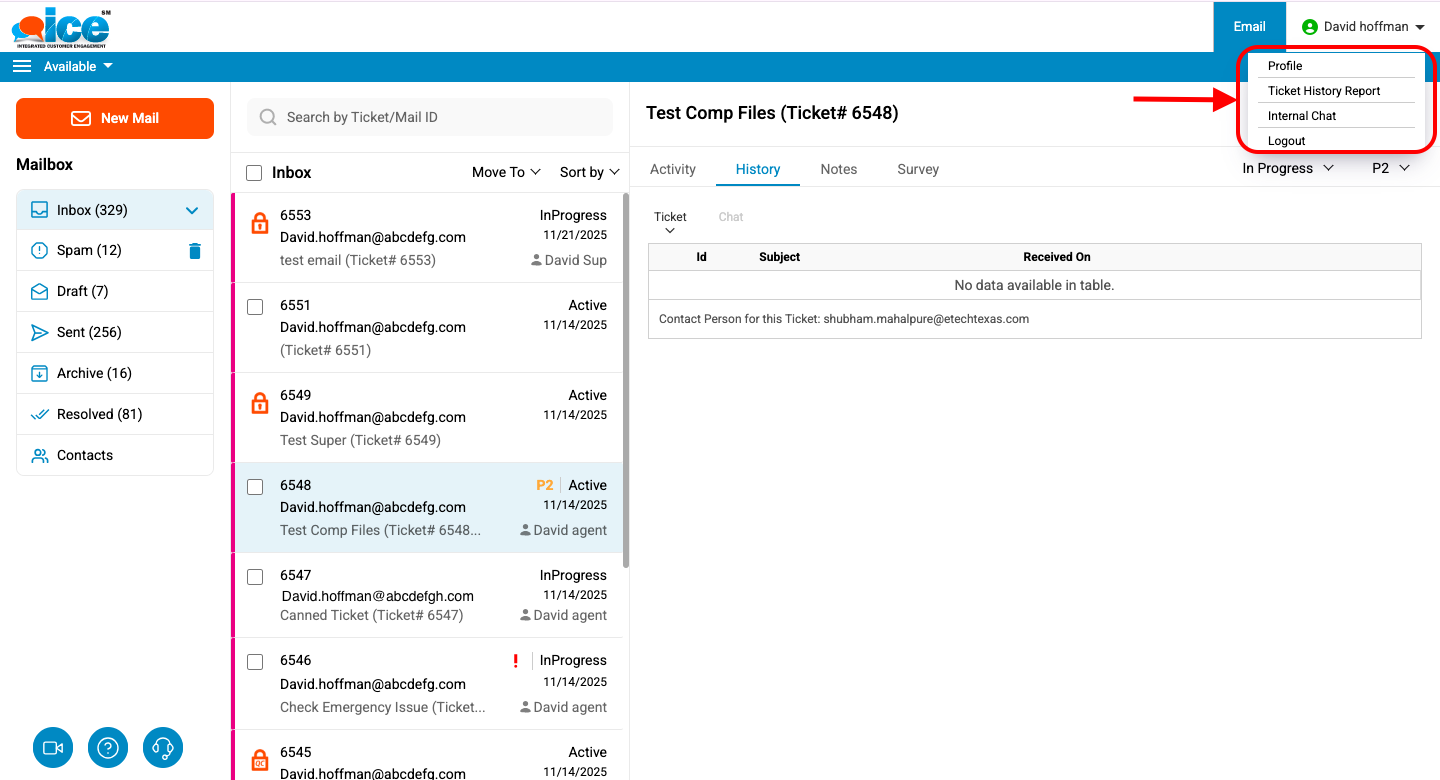Click the video camera icon button
This screenshot has height=780, width=1440.
[x=53, y=747]
